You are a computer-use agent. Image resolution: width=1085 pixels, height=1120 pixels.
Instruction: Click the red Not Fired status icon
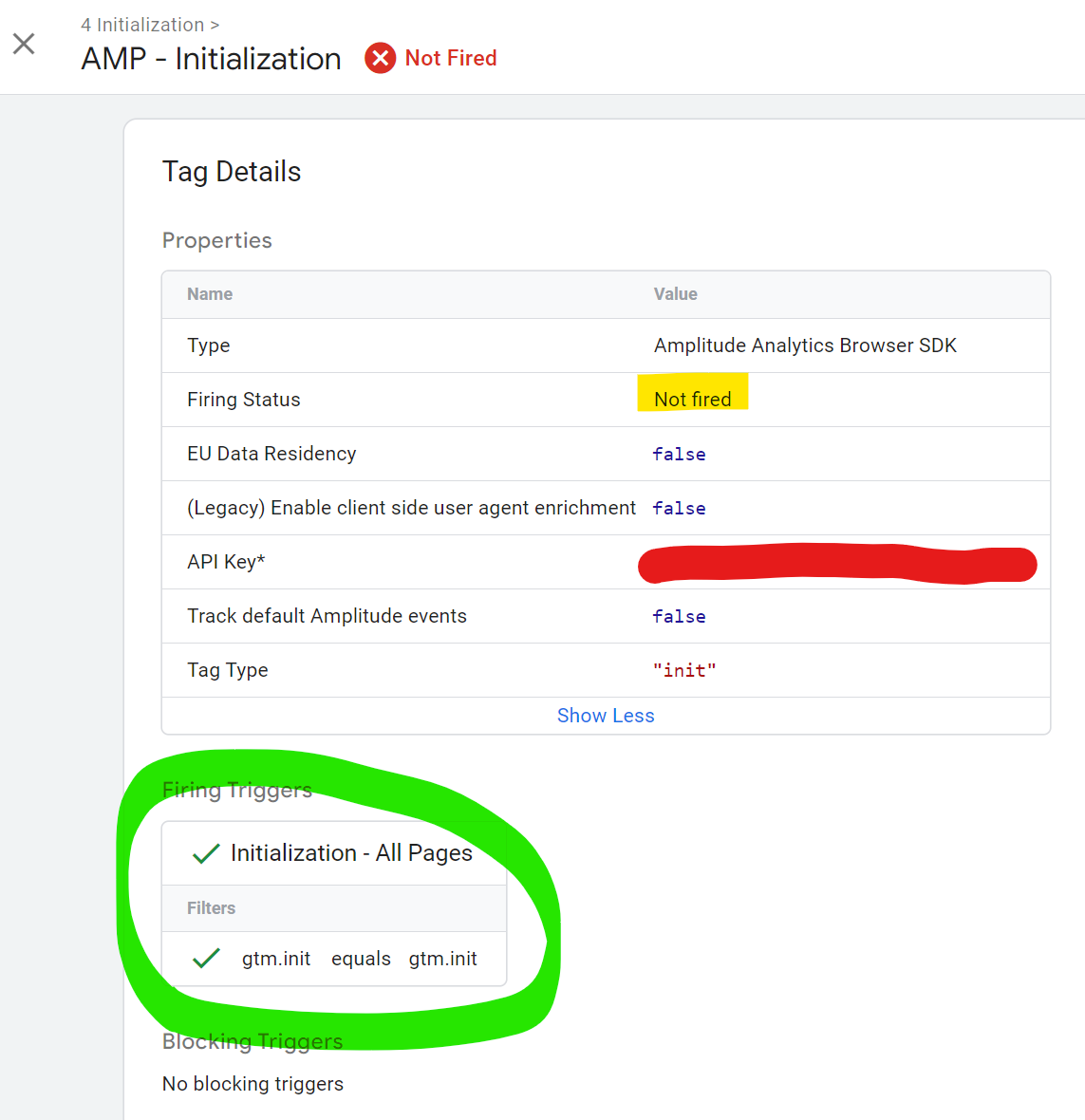380,58
